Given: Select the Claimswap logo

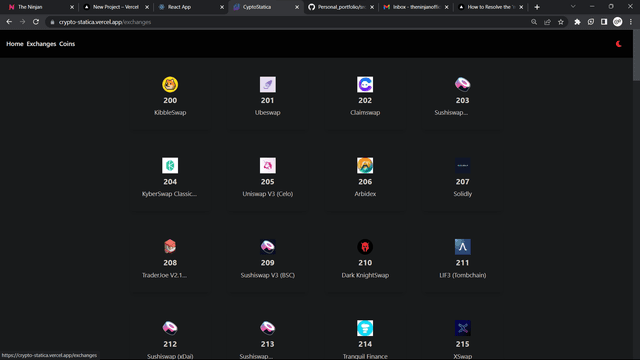Looking at the screenshot, I should click(x=365, y=84).
